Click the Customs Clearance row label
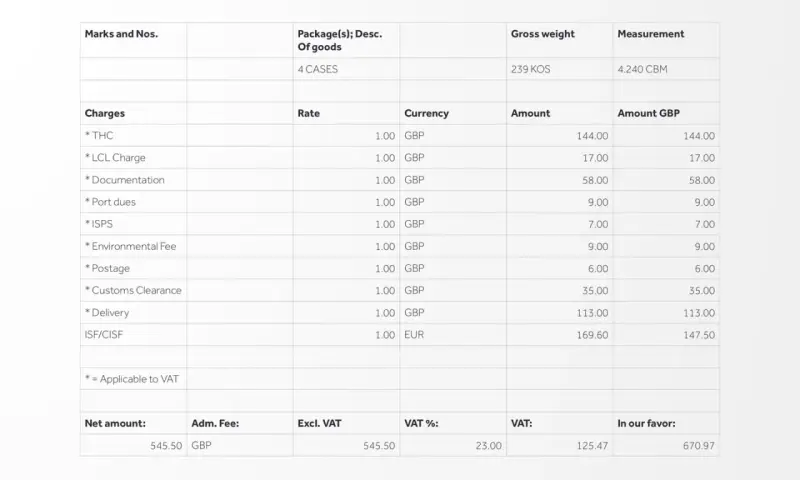 pos(133,290)
